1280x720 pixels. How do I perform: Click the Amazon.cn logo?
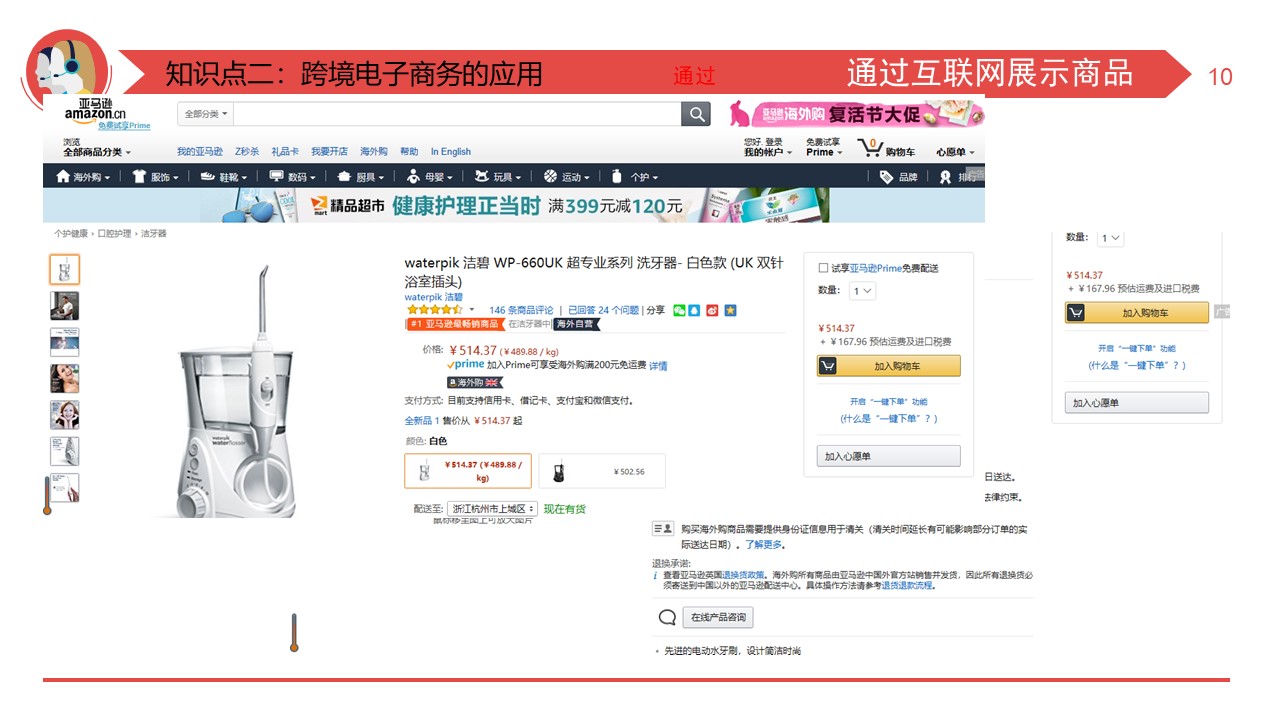pyautogui.click(x=95, y=113)
